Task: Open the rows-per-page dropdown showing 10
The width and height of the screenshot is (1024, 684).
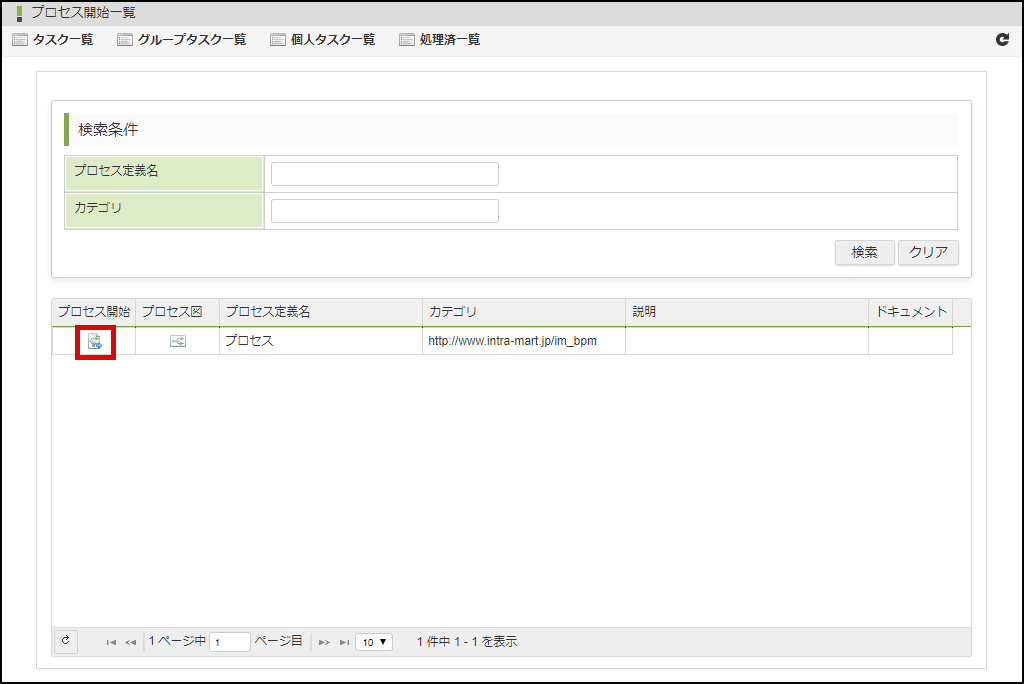Action: click(x=374, y=642)
